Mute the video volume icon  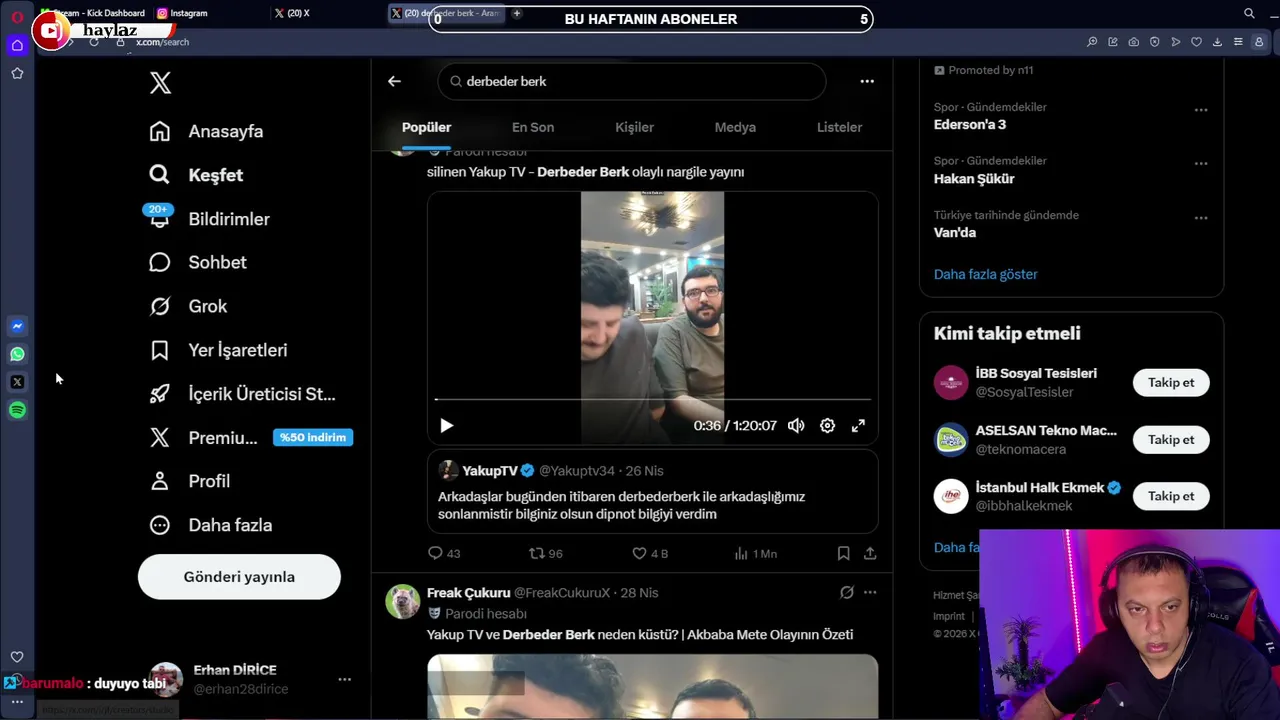(x=796, y=425)
